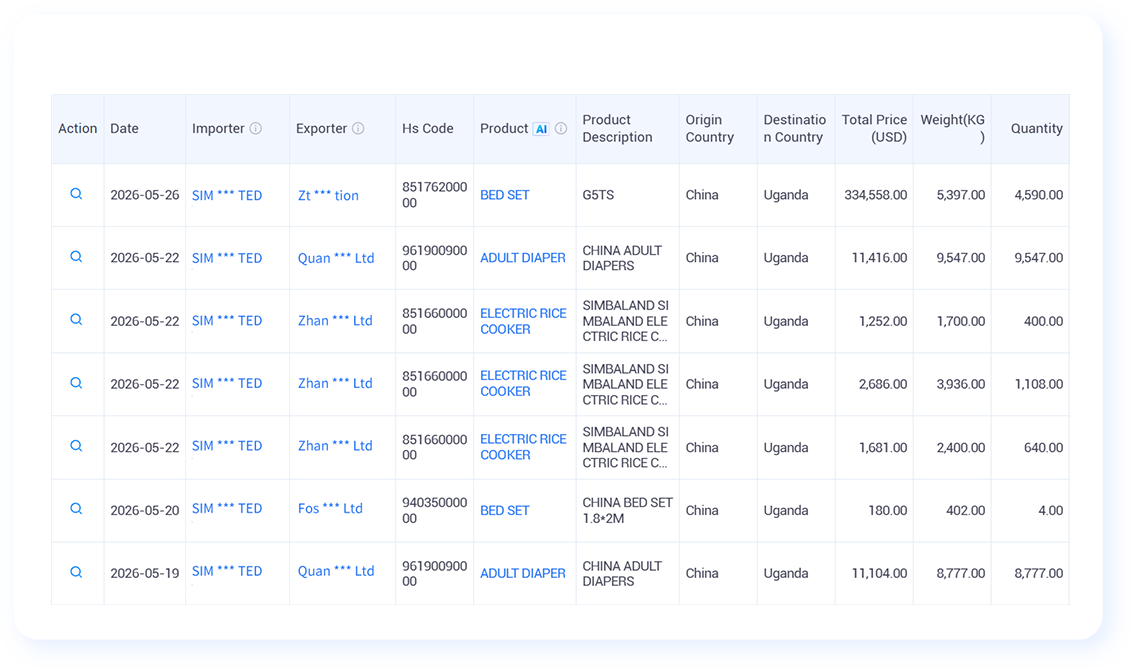Click the Importer column header label
This screenshot has width=1136, height=672.
(218, 128)
